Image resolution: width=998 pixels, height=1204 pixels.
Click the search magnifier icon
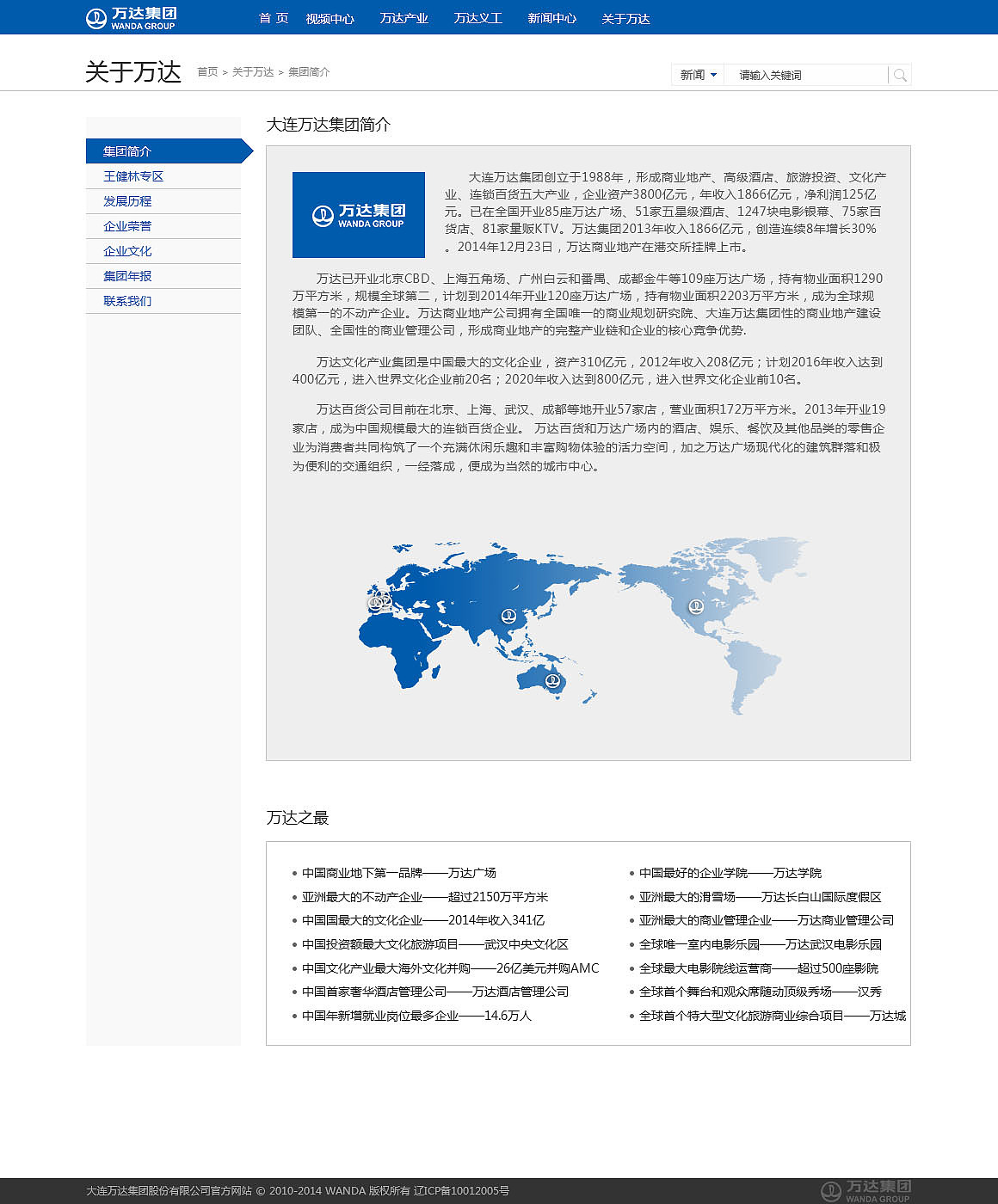click(900, 76)
